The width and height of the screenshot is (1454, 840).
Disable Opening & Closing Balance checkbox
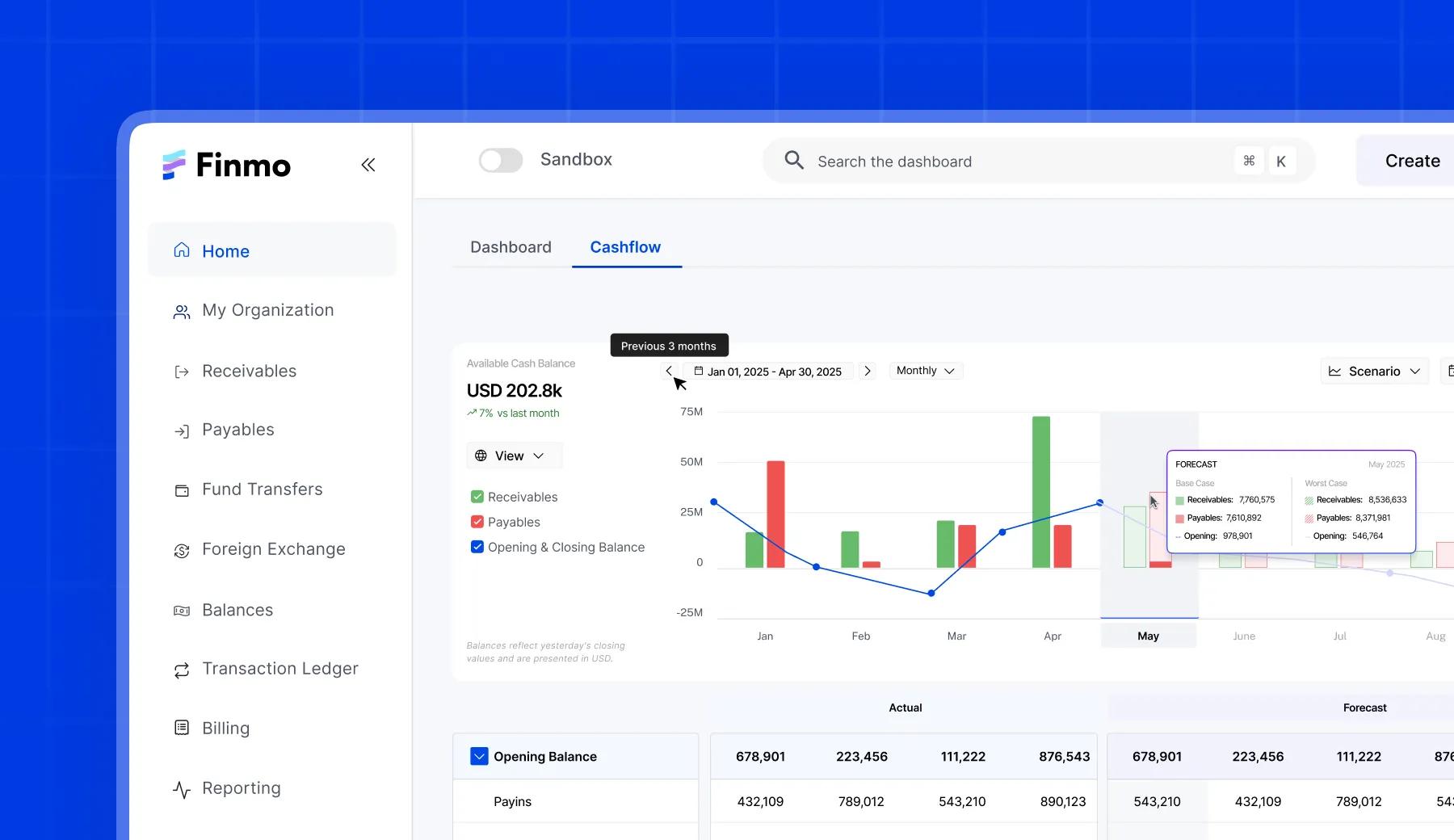477,547
